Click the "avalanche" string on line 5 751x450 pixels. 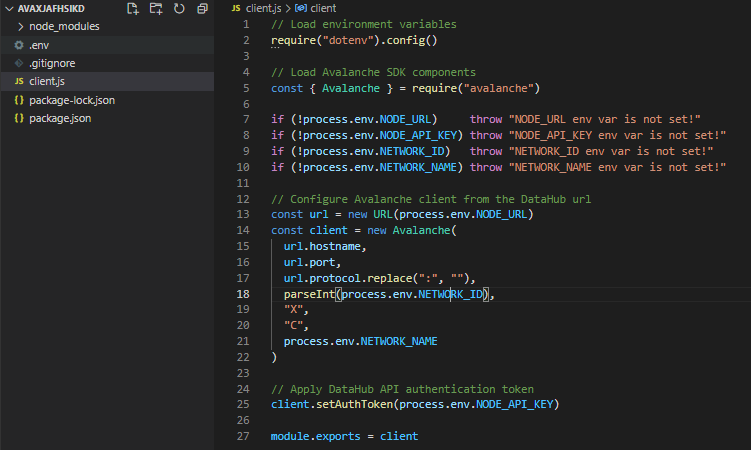click(x=499, y=88)
